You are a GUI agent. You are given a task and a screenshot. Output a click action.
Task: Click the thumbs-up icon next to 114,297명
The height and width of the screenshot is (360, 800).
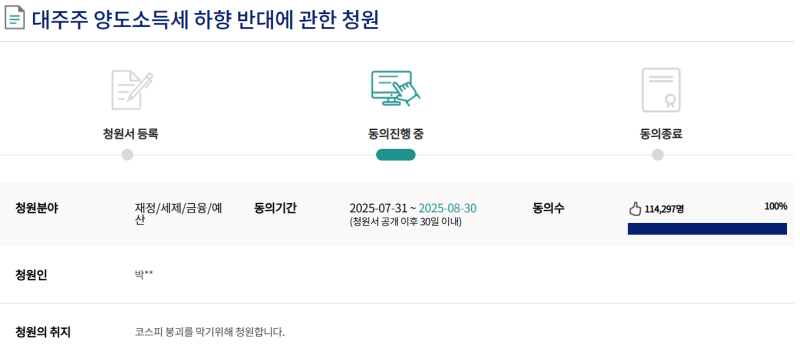(634, 209)
